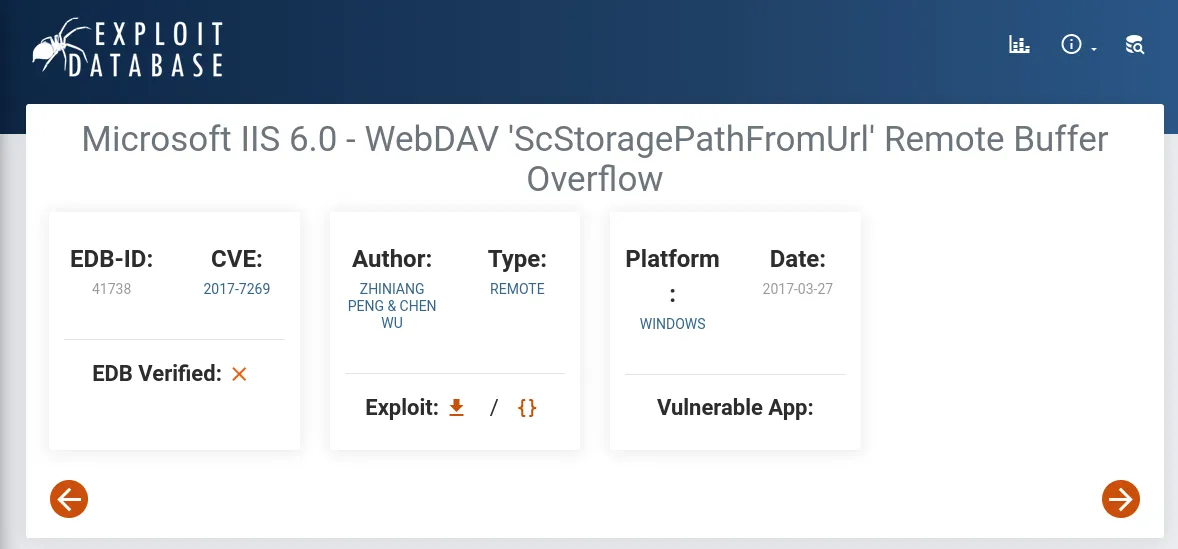This screenshot has width=1178, height=549.
Task: Click the exploit title heading
Action: 594,159
